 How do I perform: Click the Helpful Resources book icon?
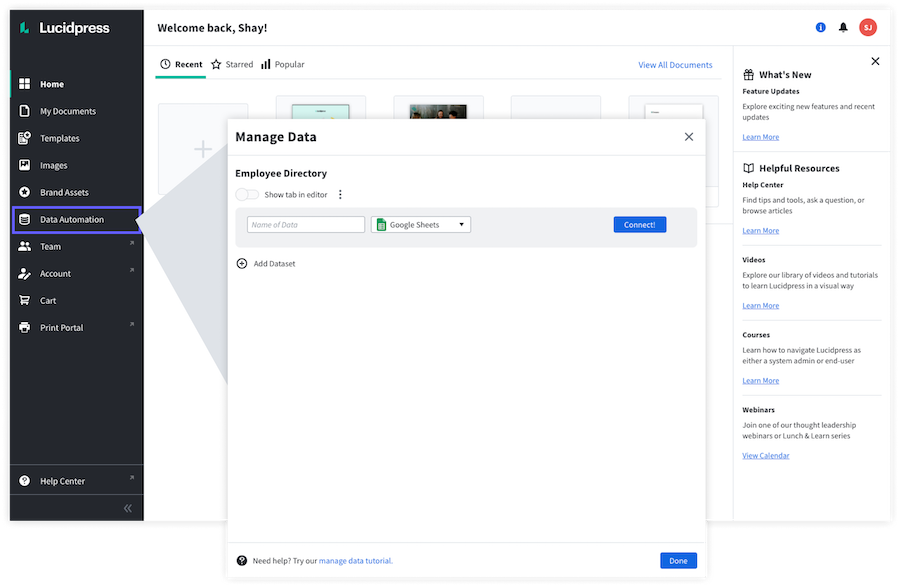tap(748, 168)
